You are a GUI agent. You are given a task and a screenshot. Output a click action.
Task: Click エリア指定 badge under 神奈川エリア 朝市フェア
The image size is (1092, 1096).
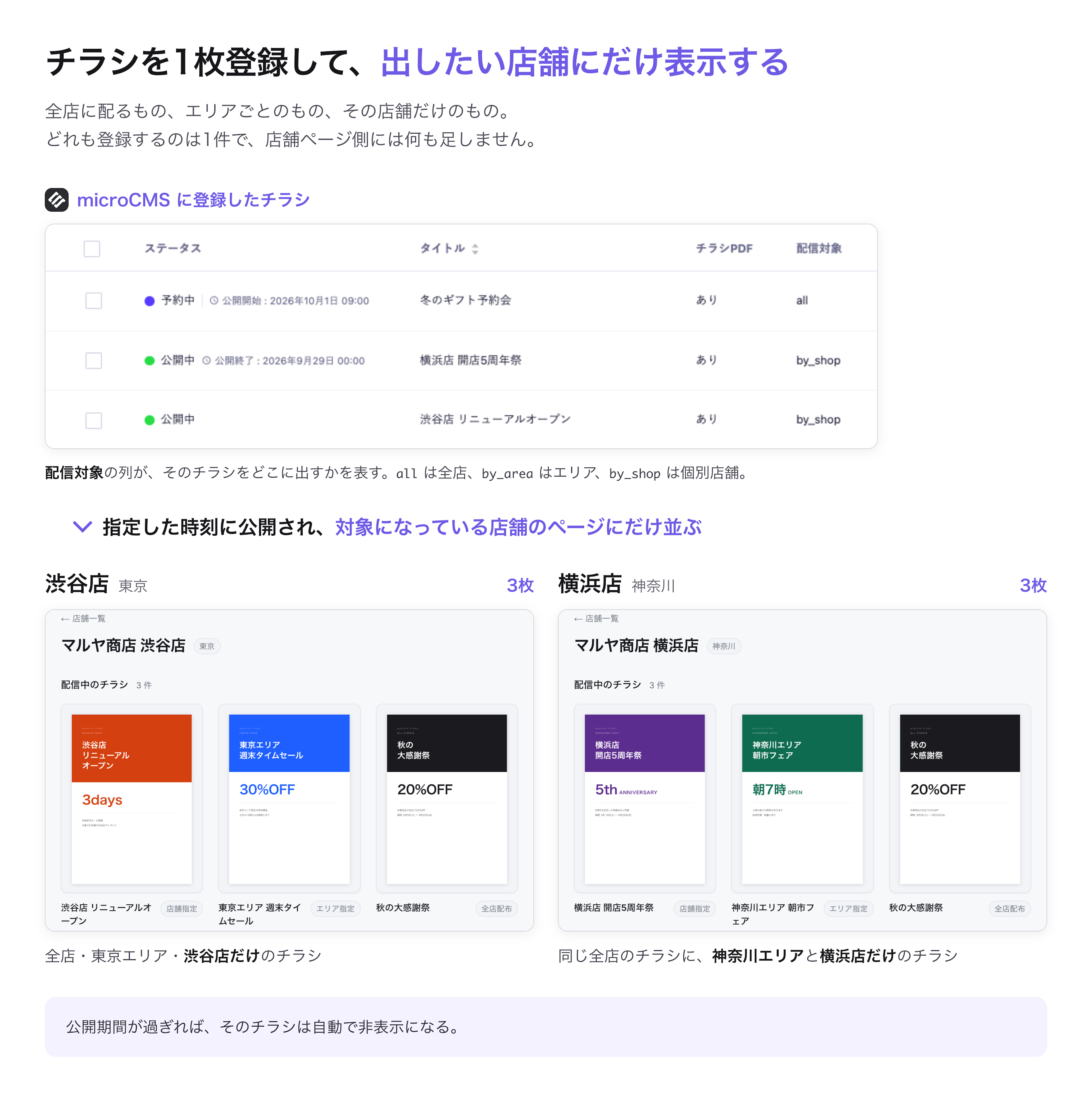[849, 908]
